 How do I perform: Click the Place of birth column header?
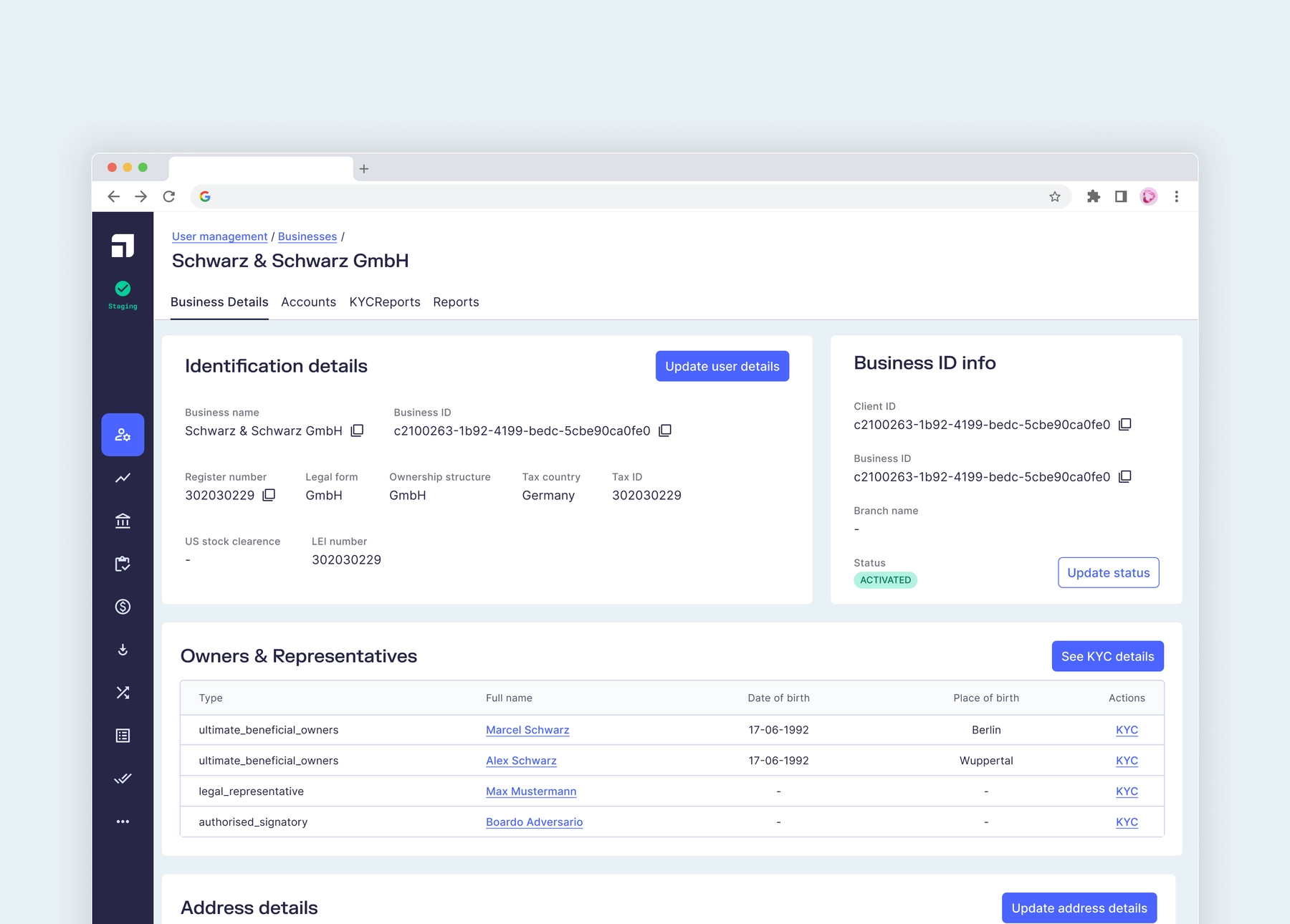986,698
